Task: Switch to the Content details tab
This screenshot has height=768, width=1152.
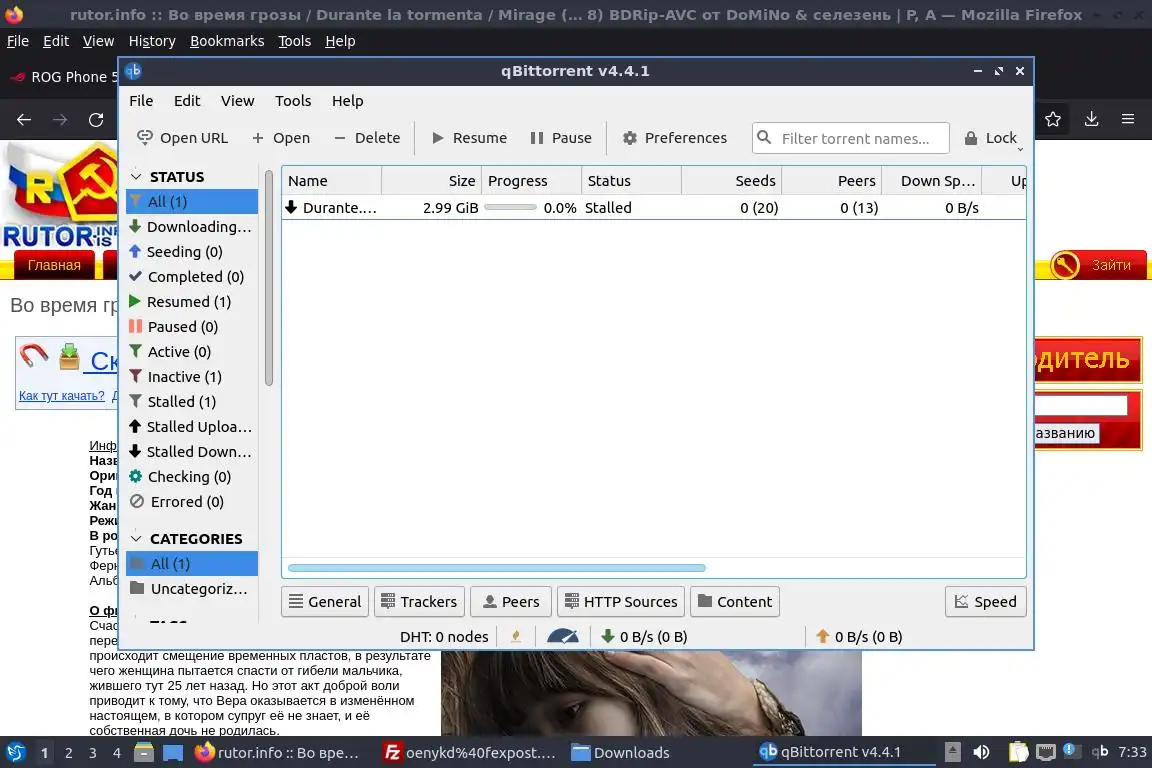Action: 735,602
